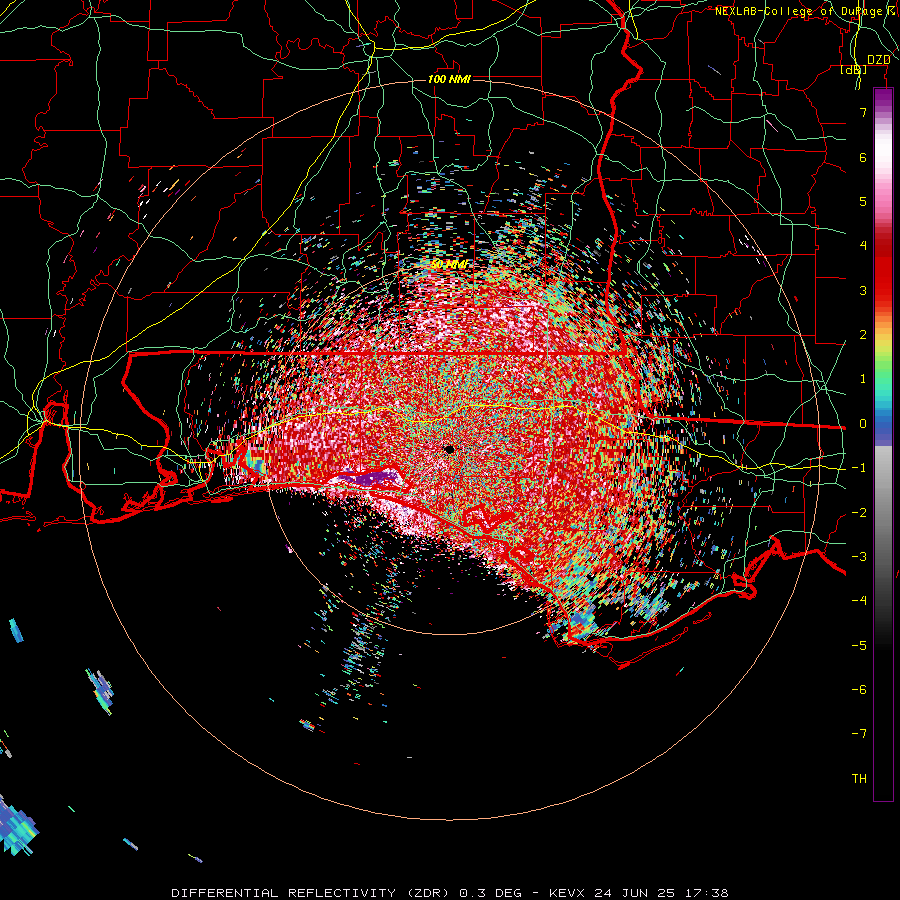Click the "2" value on color scale

(x=863, y=335)
